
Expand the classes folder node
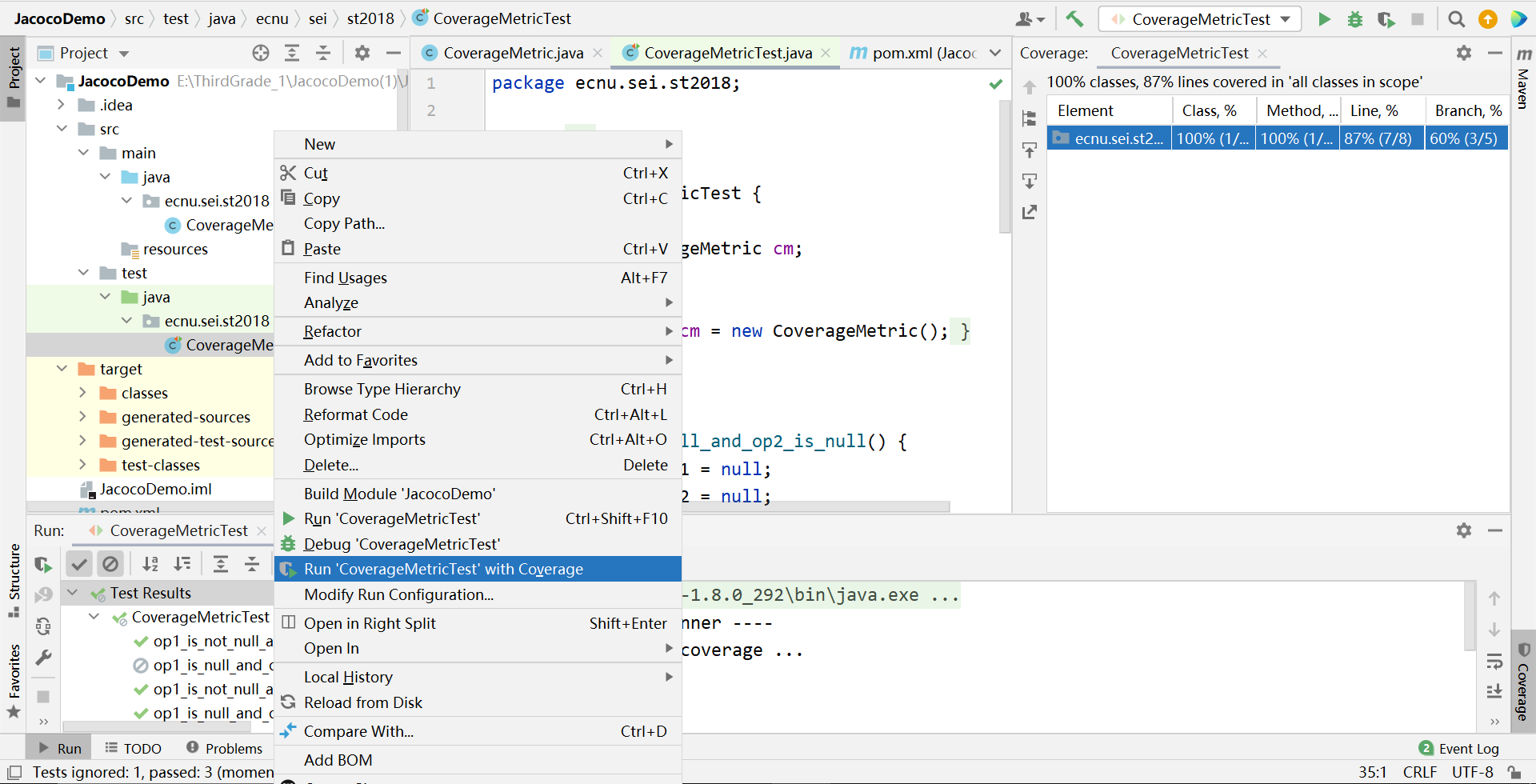pos(82,393)
